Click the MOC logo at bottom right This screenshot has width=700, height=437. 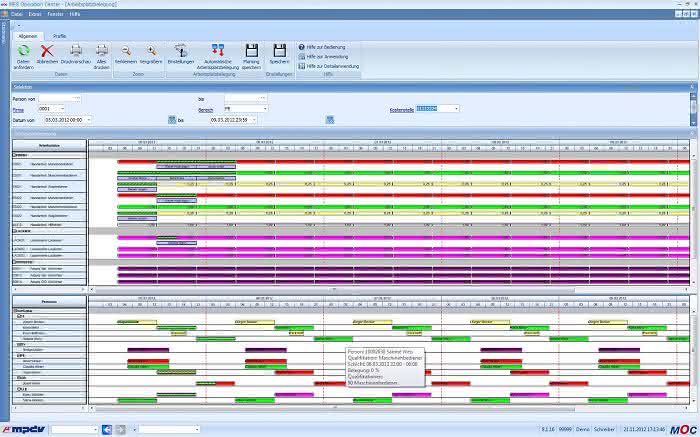(683, 429)
